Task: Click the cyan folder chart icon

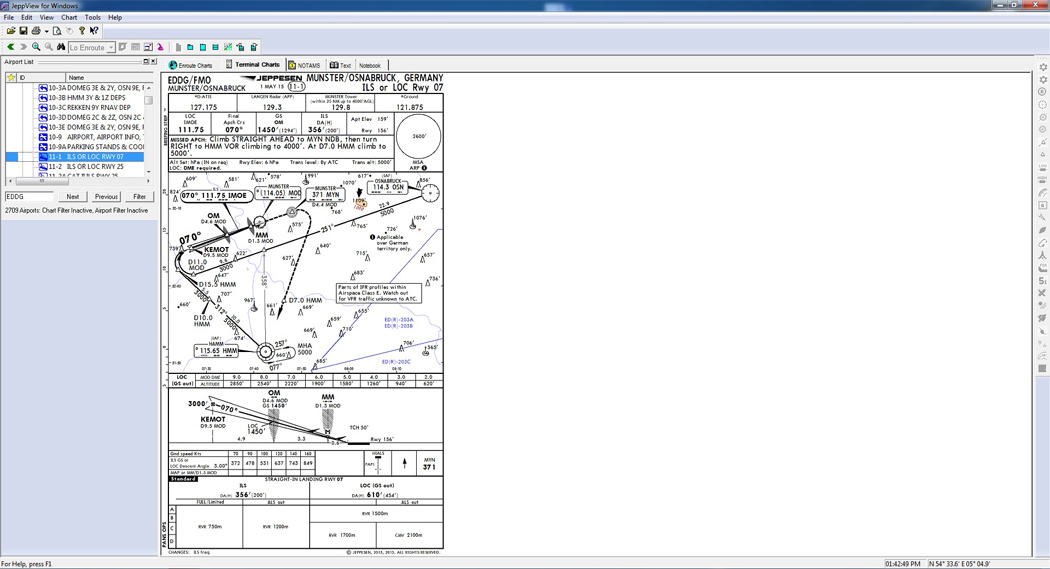Action: click(190, 48)
